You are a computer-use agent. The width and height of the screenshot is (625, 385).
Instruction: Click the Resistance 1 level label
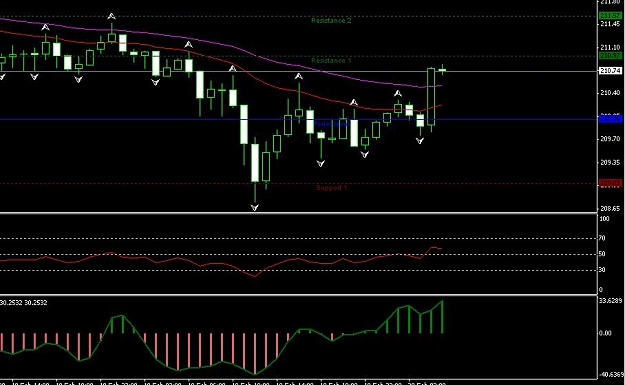331,61
